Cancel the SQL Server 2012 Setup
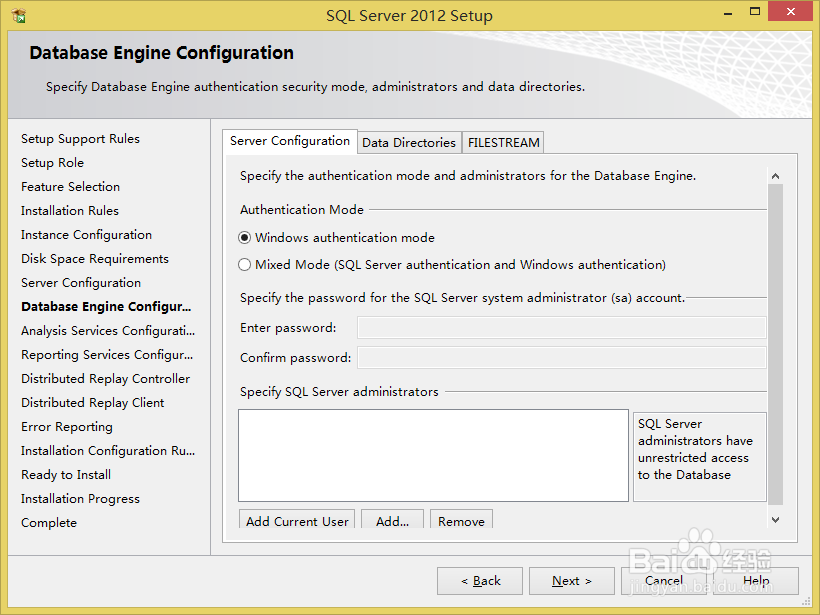This screenshot has width=820, height=615. [x=664, y=580]
